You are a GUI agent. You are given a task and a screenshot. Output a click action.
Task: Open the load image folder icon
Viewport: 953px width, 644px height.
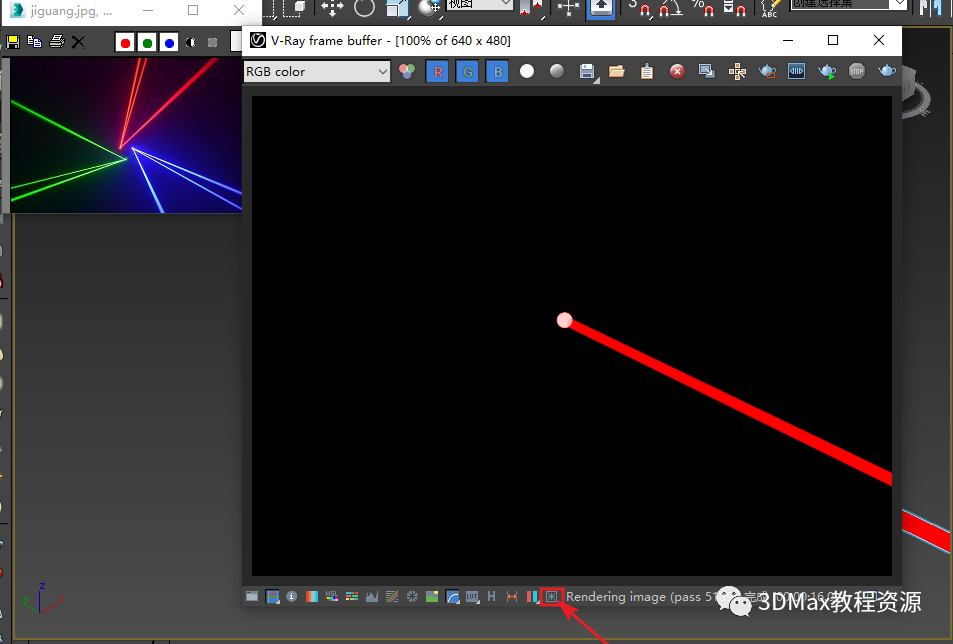(x=617, y=72)
